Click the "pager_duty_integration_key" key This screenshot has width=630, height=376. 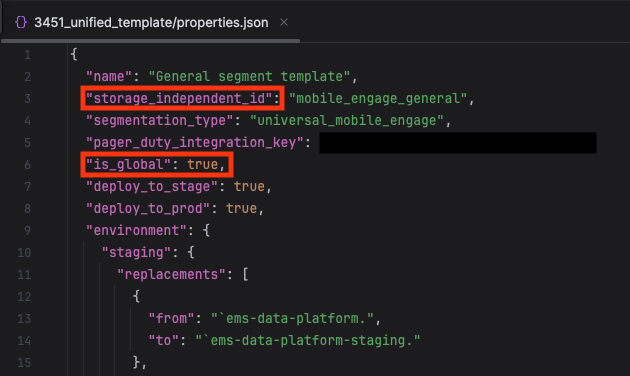pos(194,142)
